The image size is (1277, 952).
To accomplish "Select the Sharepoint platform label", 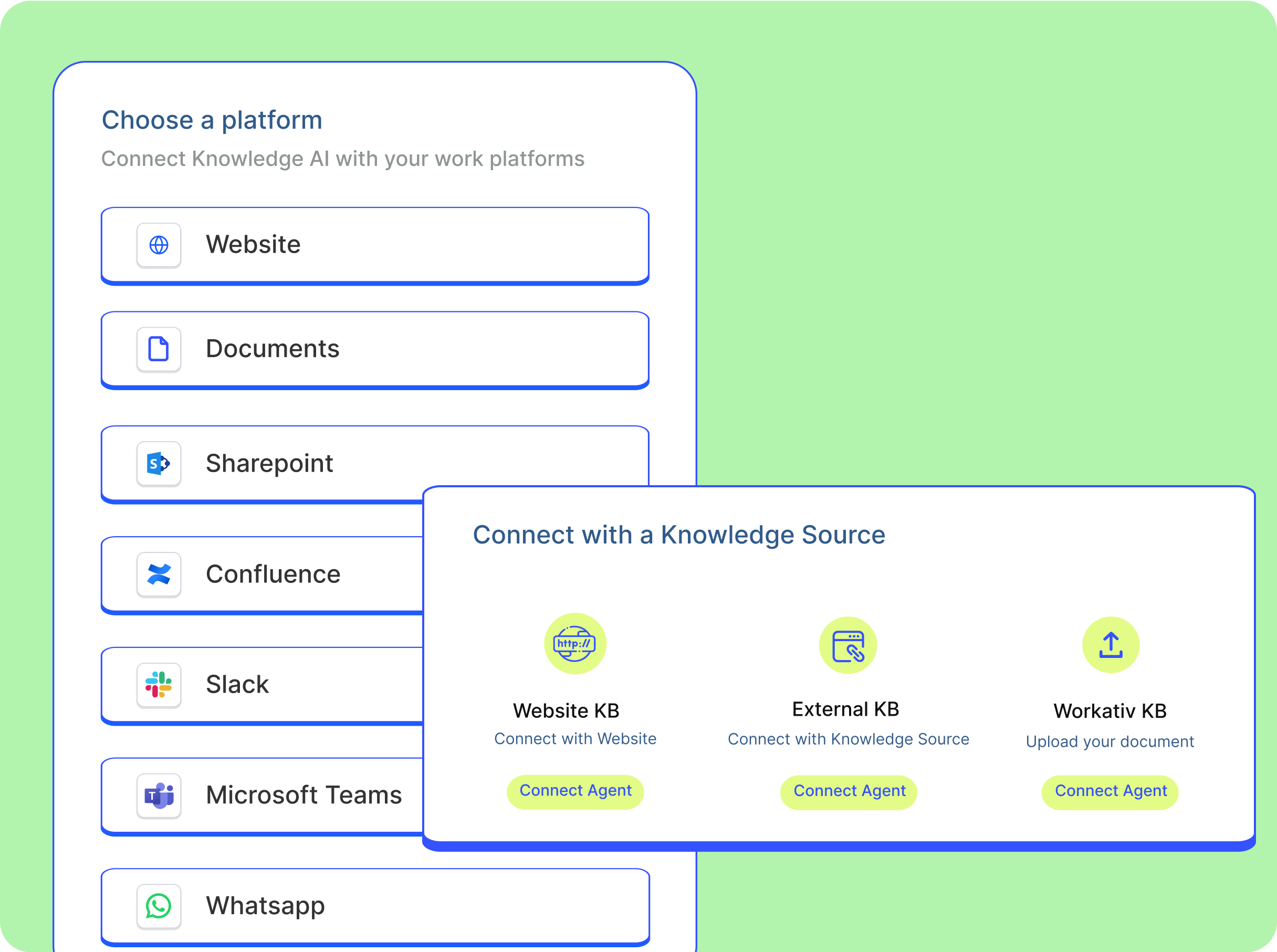I will (x=269, y=463).
